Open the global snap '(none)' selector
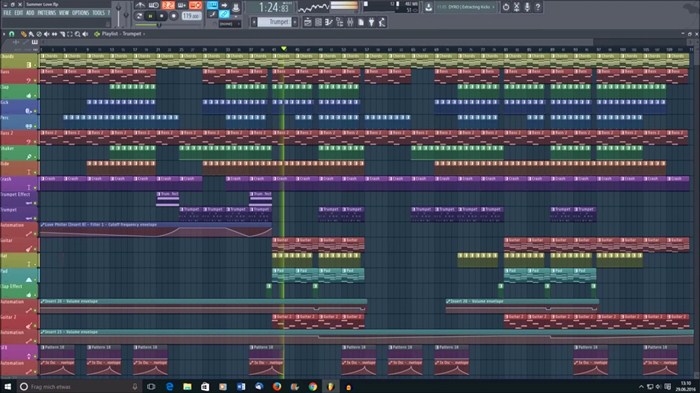Viewport: 700px width, 393px height. point(230,24)
